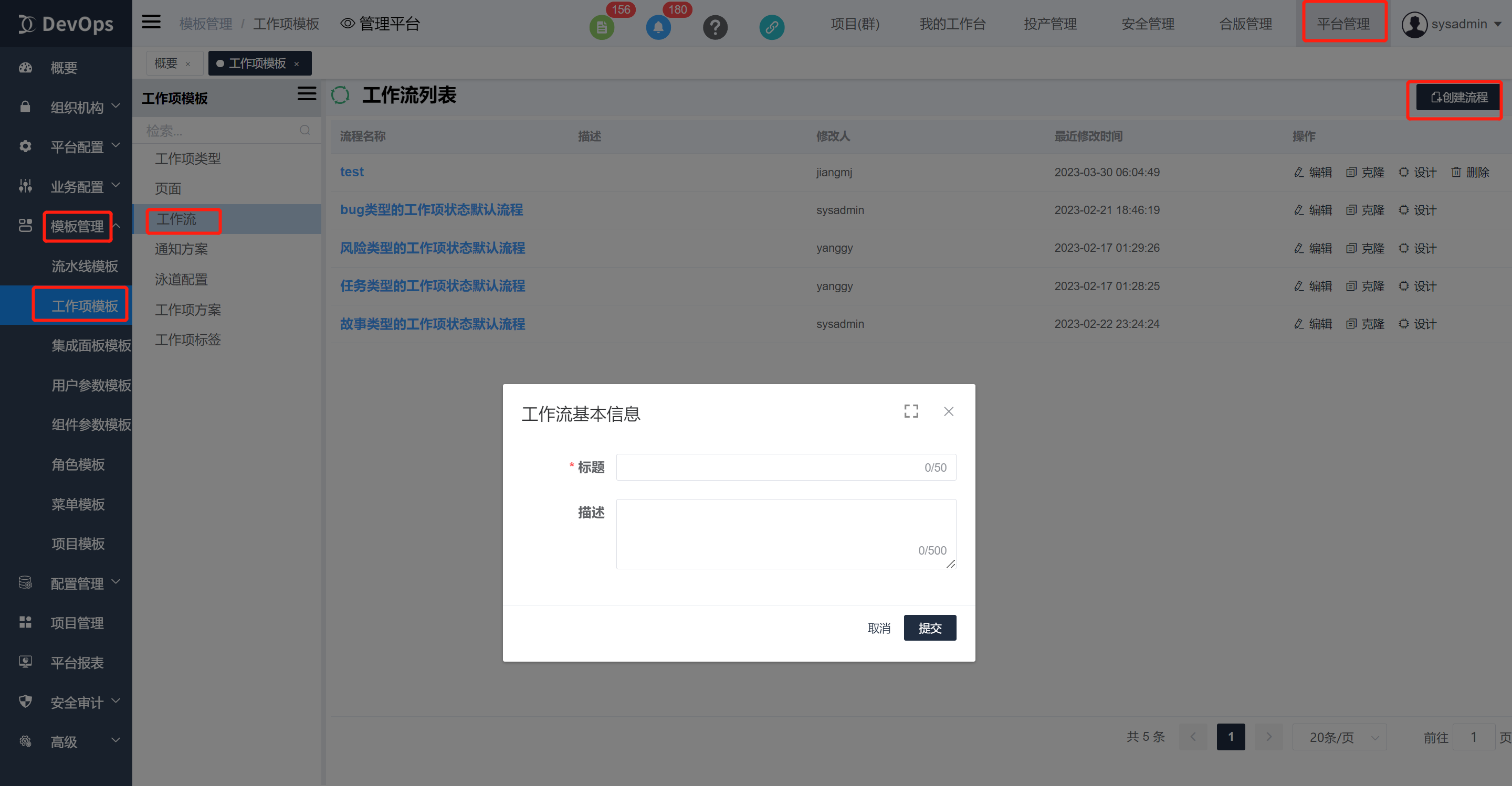
Task: Click the teal link icon in header
Action: 771,27
